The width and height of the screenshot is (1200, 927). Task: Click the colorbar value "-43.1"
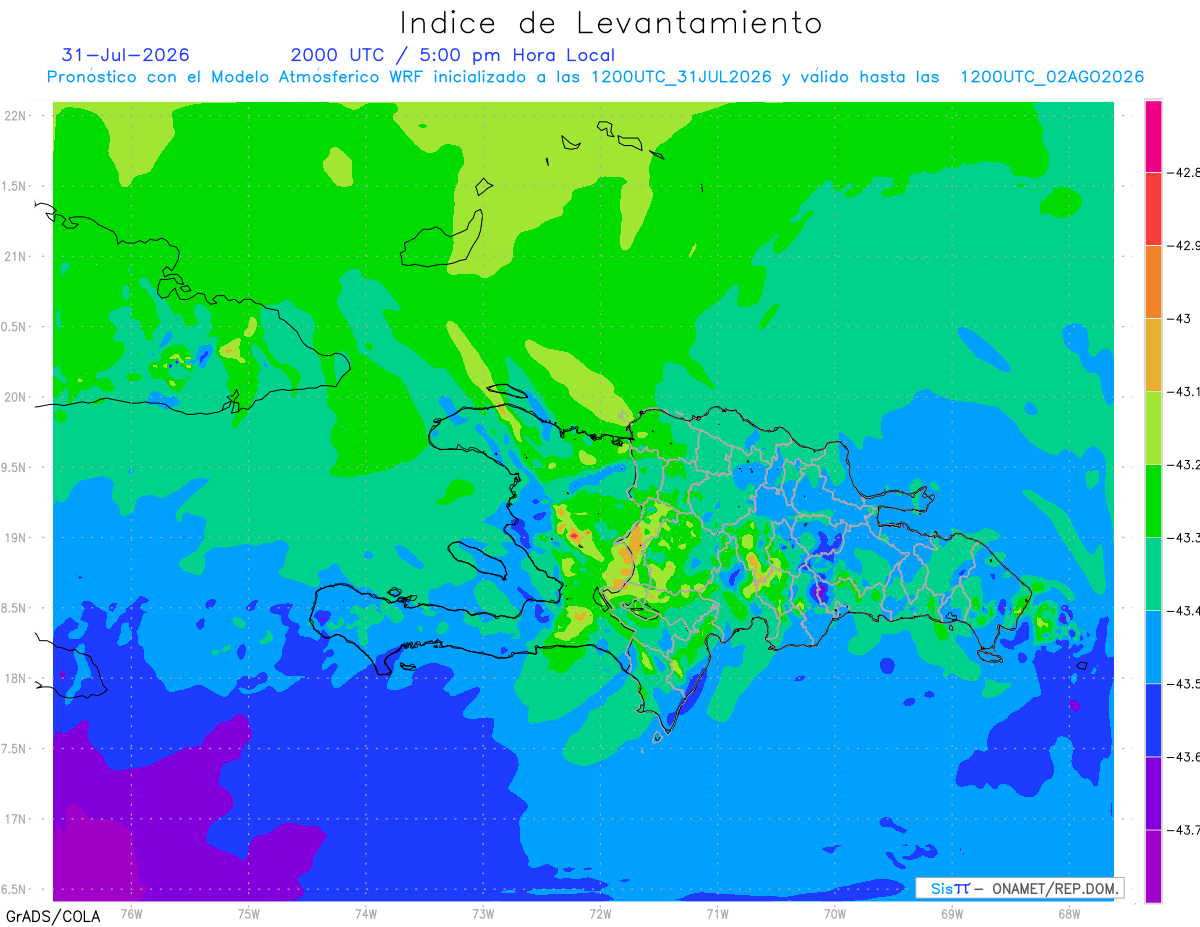(1183, 392)
